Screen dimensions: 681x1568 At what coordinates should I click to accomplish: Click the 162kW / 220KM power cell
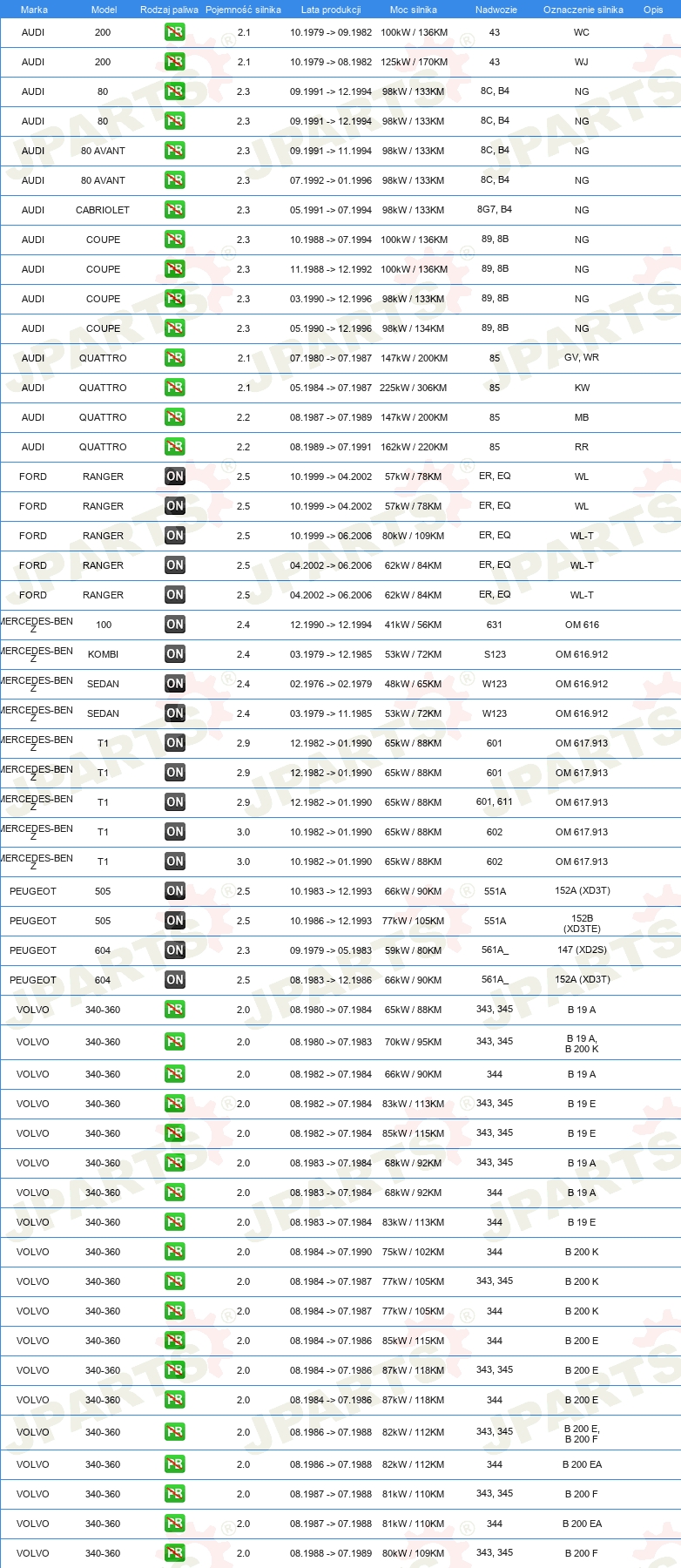[415, 447]
